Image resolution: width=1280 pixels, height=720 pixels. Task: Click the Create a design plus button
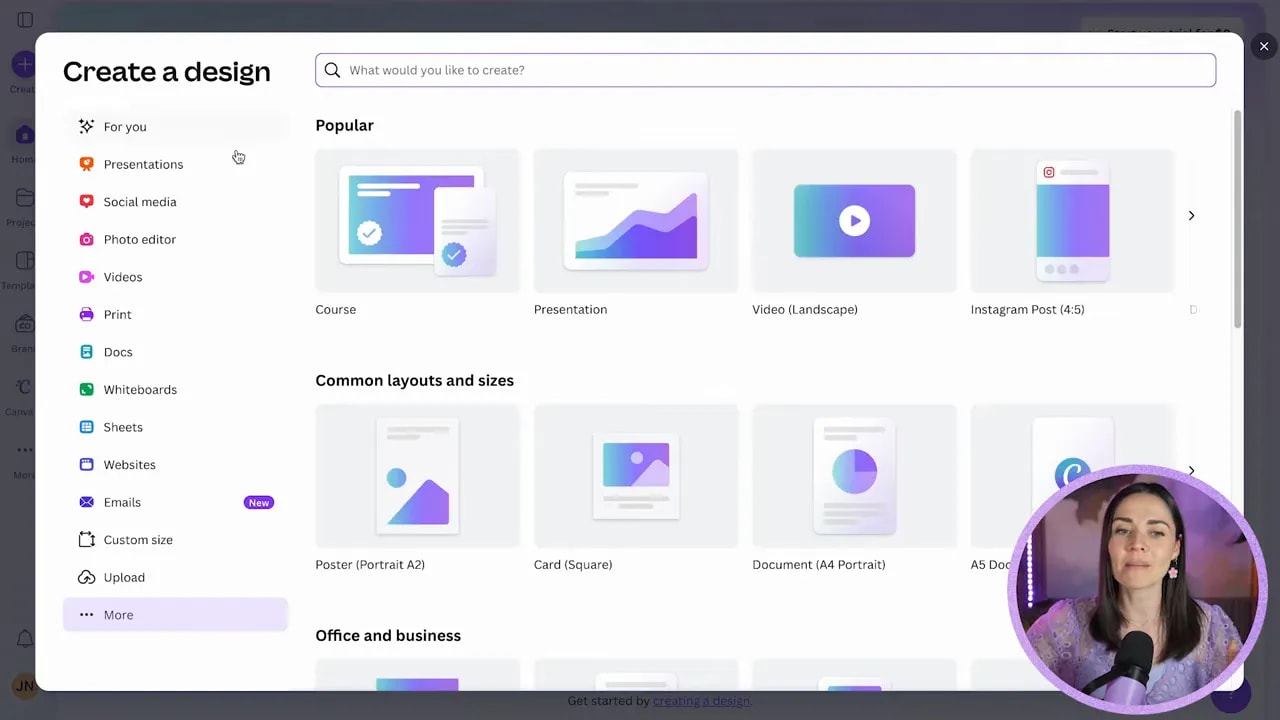pyautogui.click(x=24, y=65)
